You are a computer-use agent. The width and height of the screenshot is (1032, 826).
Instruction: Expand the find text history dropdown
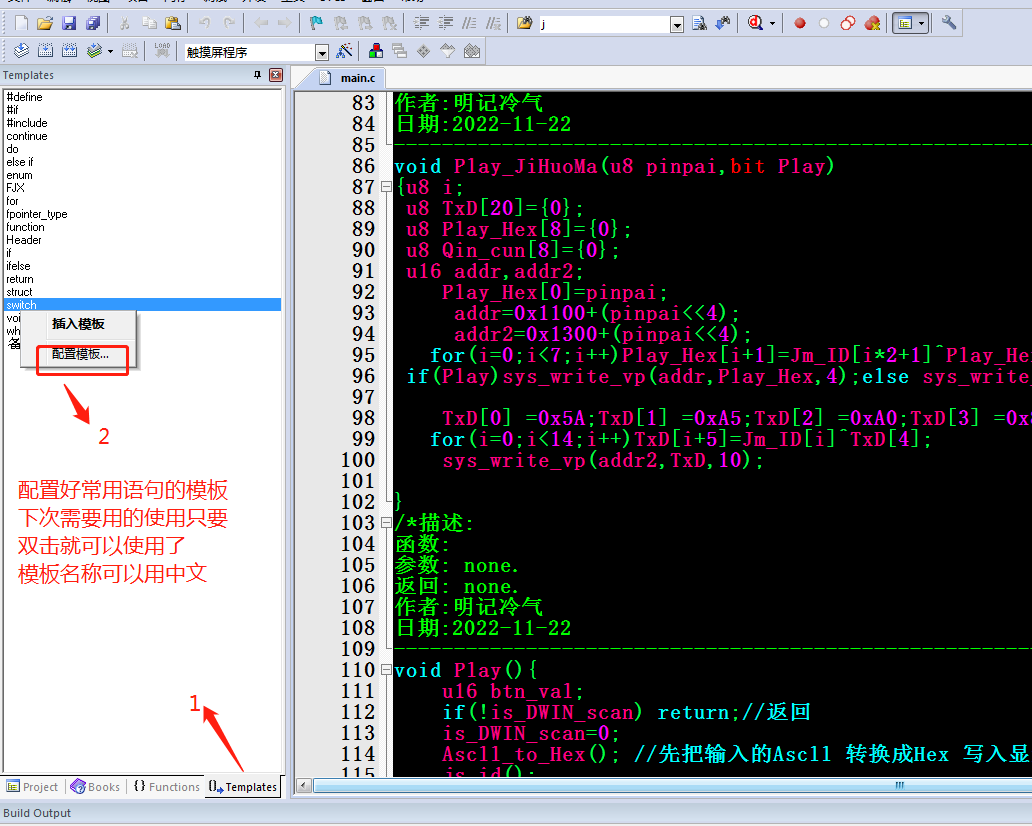click(677, 25)
